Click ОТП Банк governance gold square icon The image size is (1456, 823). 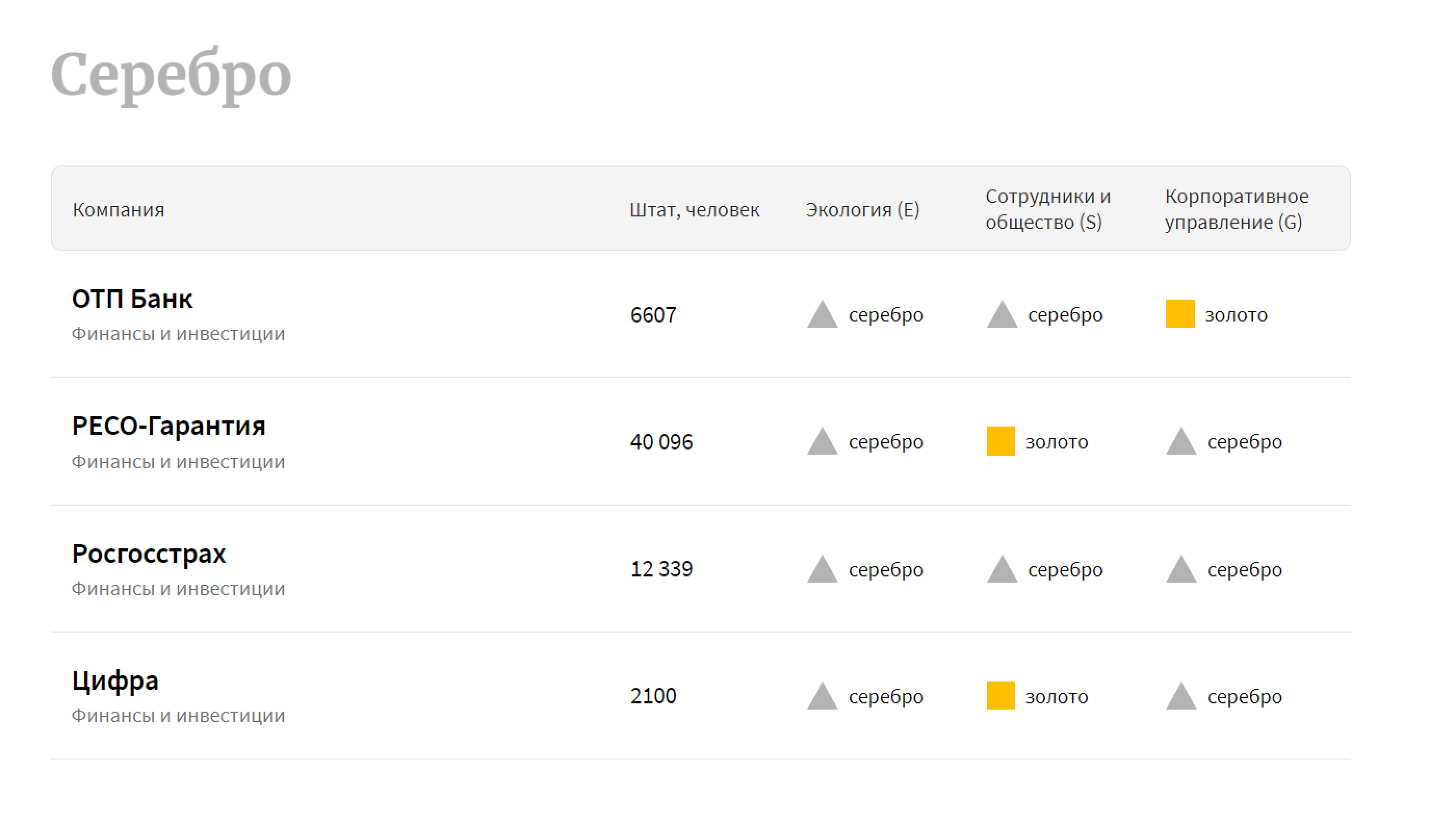[x=1179, y=314]
